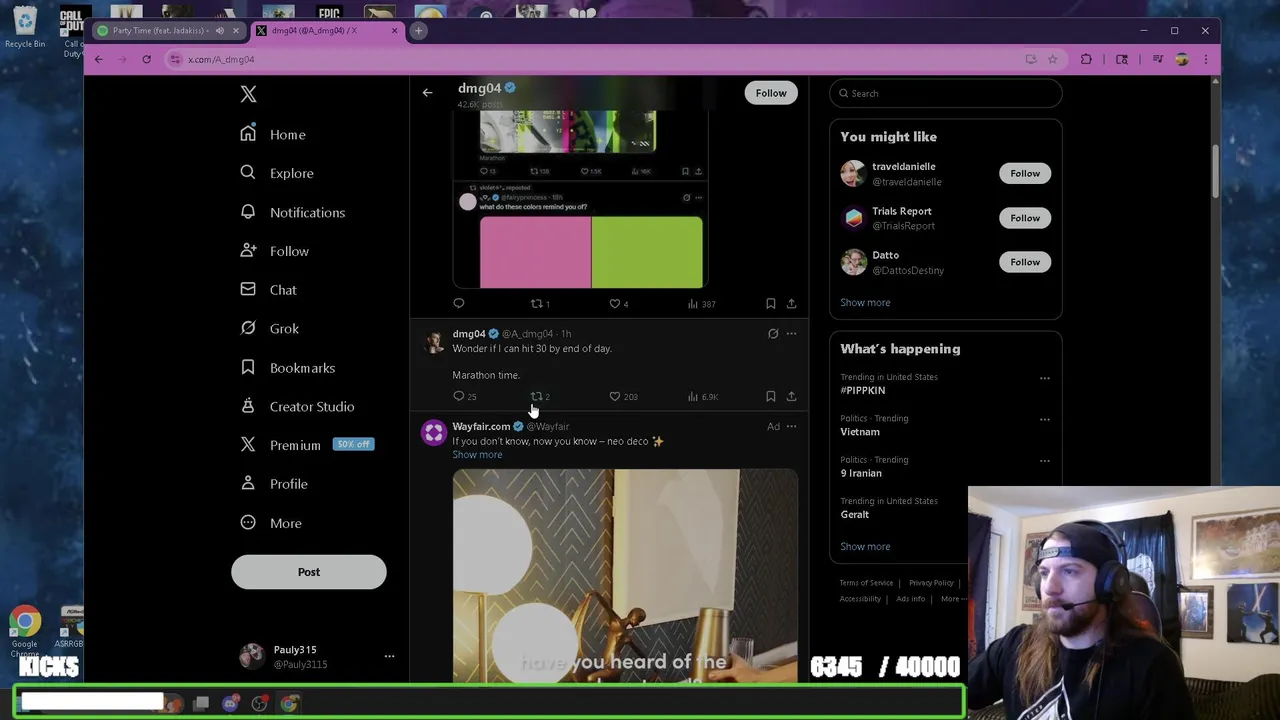Open account menu dots beside Pauly315
The height and width of the screenshot is (720, 1280).
point(389,656)
